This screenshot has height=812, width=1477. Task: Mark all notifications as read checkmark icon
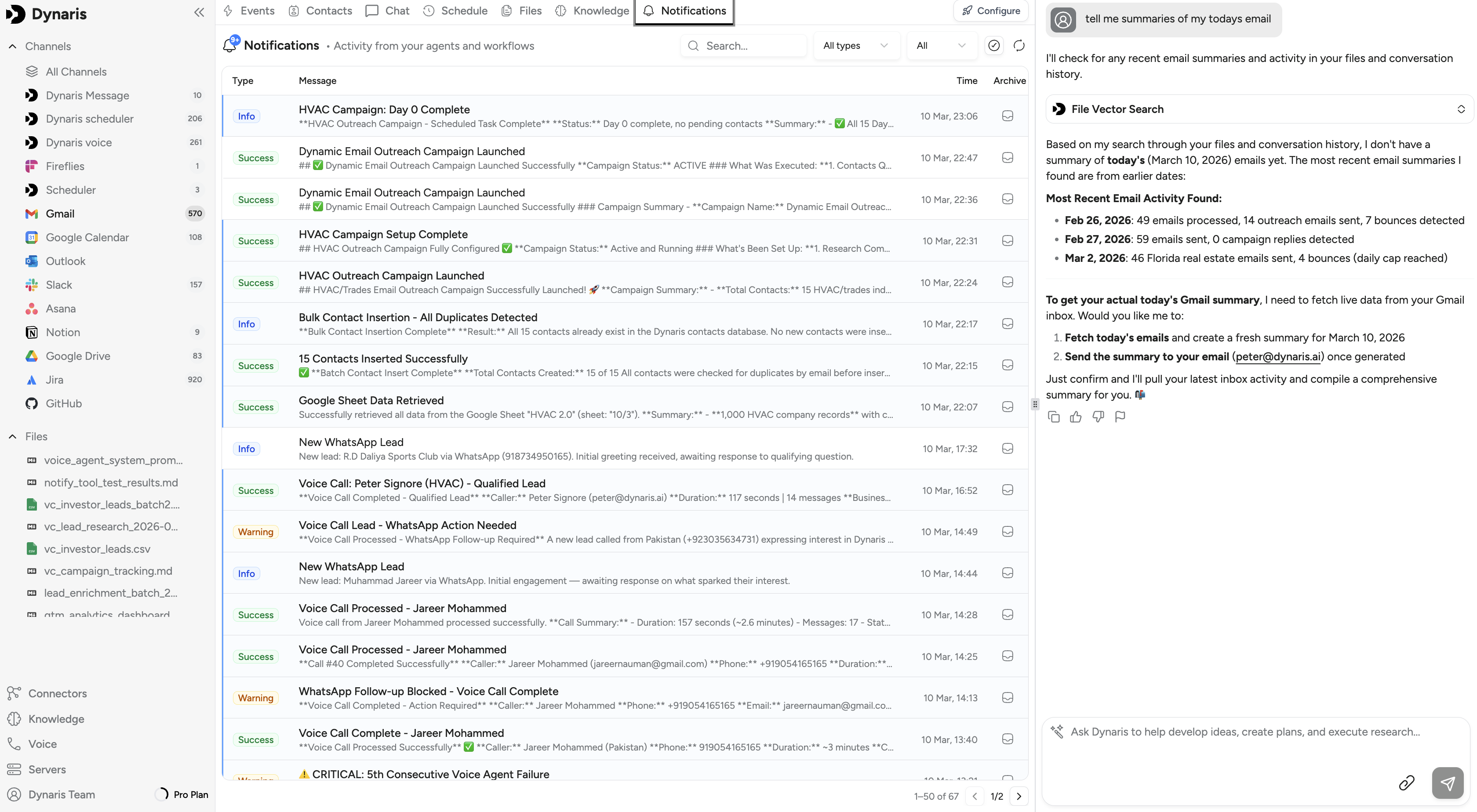[993, 46]
